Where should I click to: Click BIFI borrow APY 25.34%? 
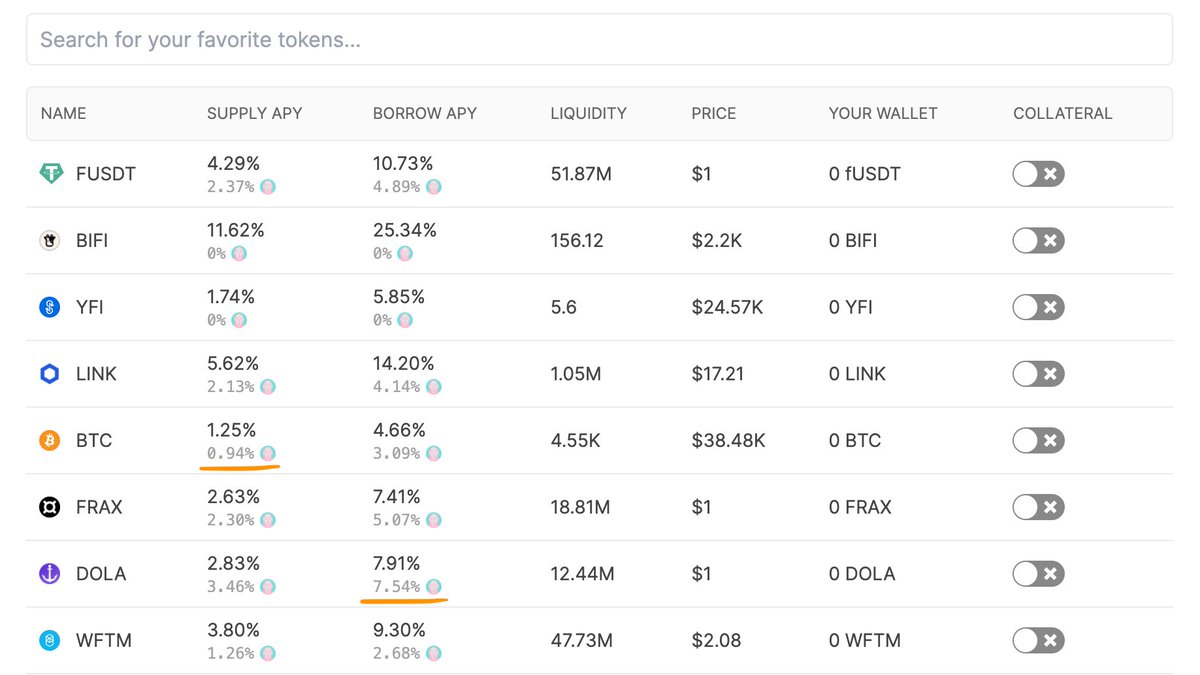pos(405,230)
